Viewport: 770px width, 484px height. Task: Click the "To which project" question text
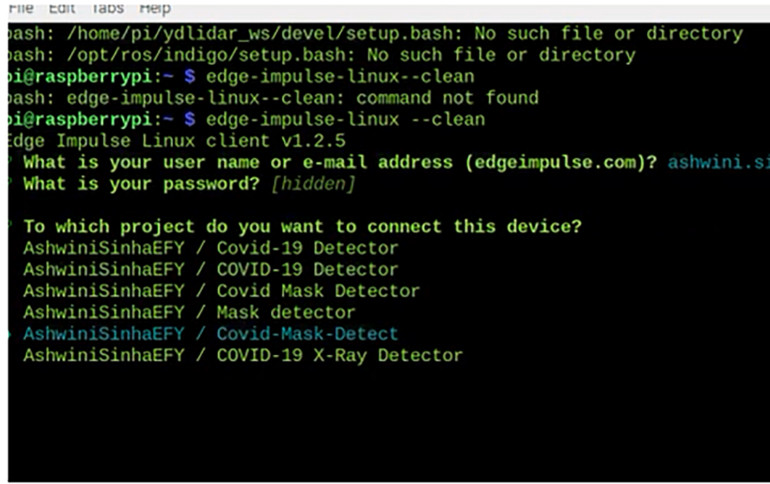click(x=302, y=227)
